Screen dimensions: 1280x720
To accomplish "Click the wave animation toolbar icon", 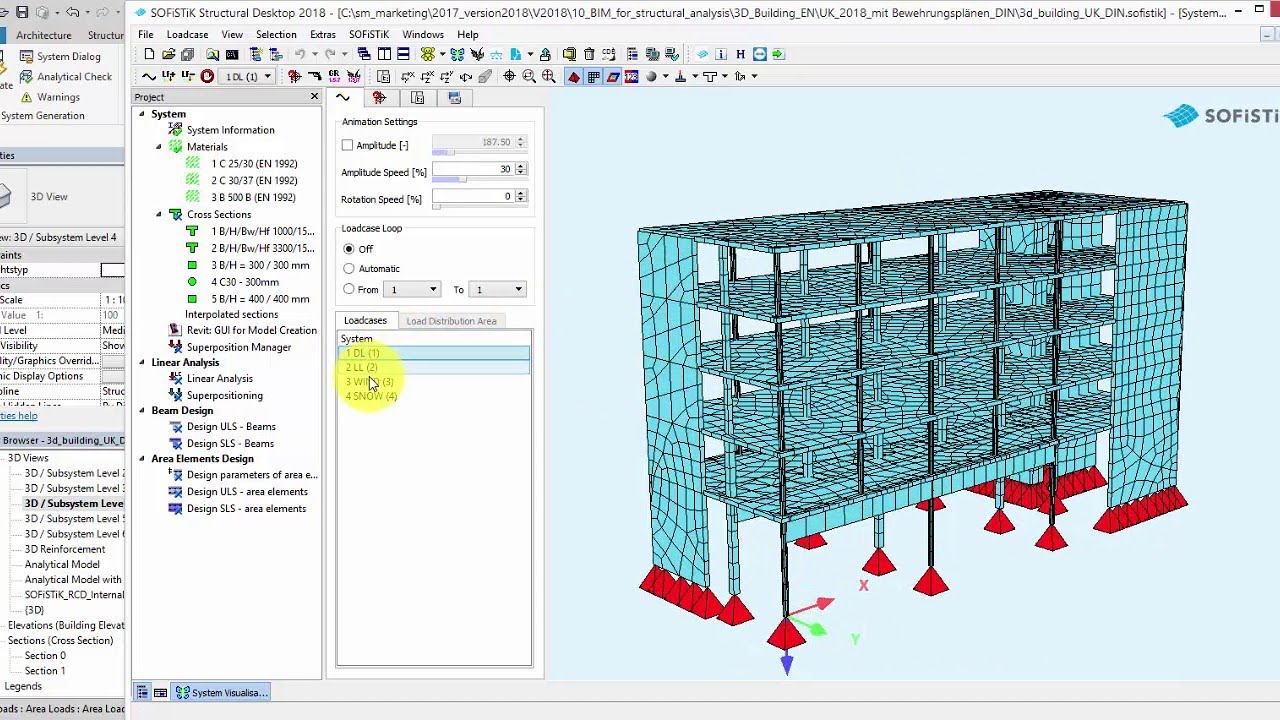I will 149,76.
